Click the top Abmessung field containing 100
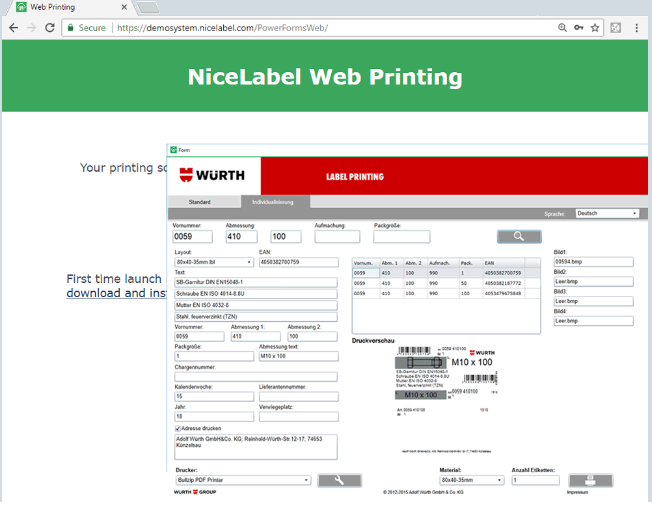This screenshot has width=652, height=508. tap(286, 237)
